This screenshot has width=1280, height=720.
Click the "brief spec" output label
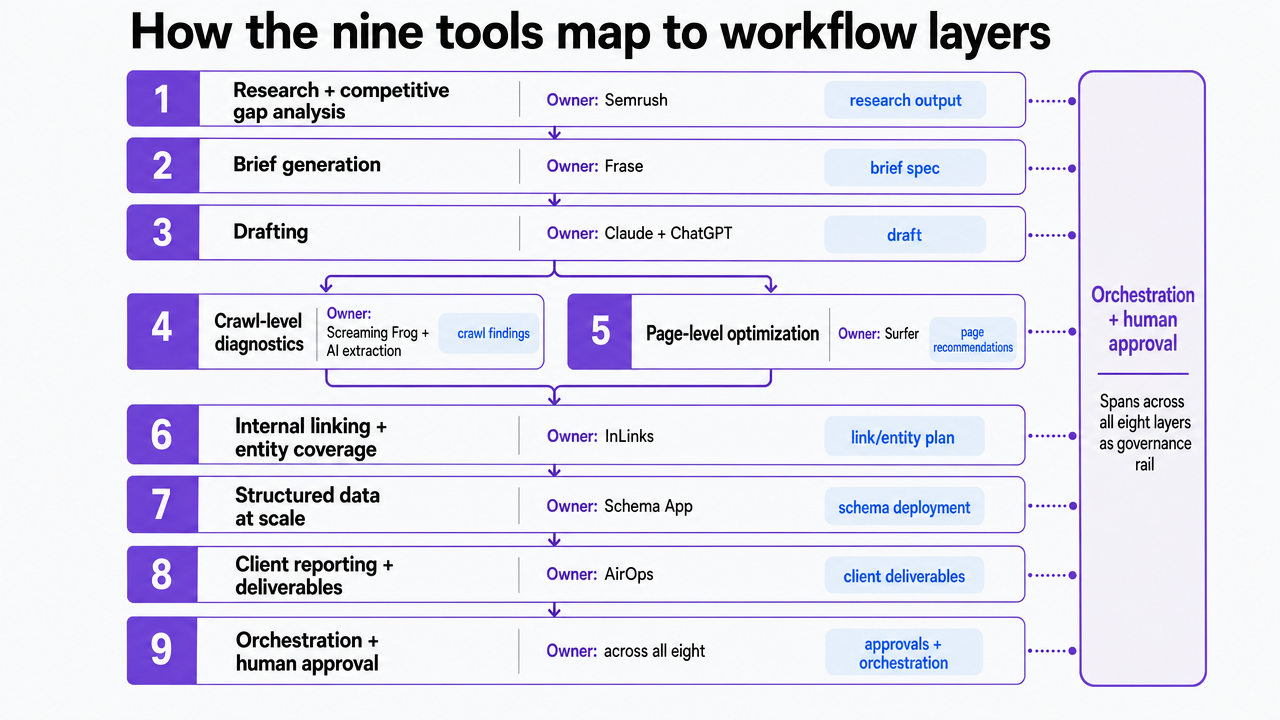click(905, 168)
